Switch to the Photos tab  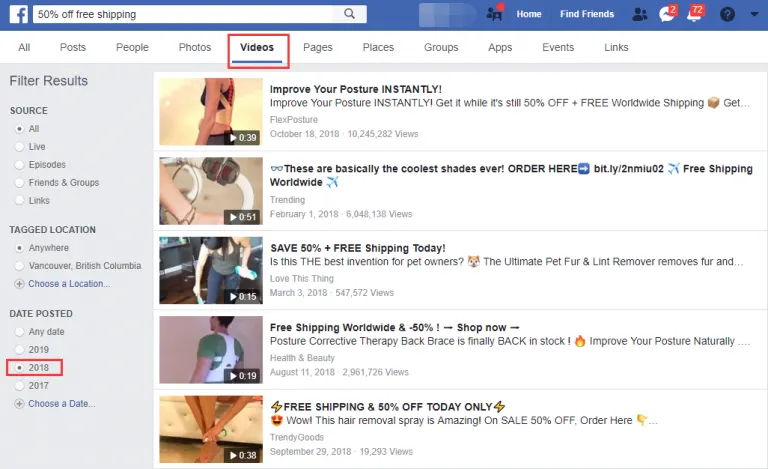coord(195,47)
